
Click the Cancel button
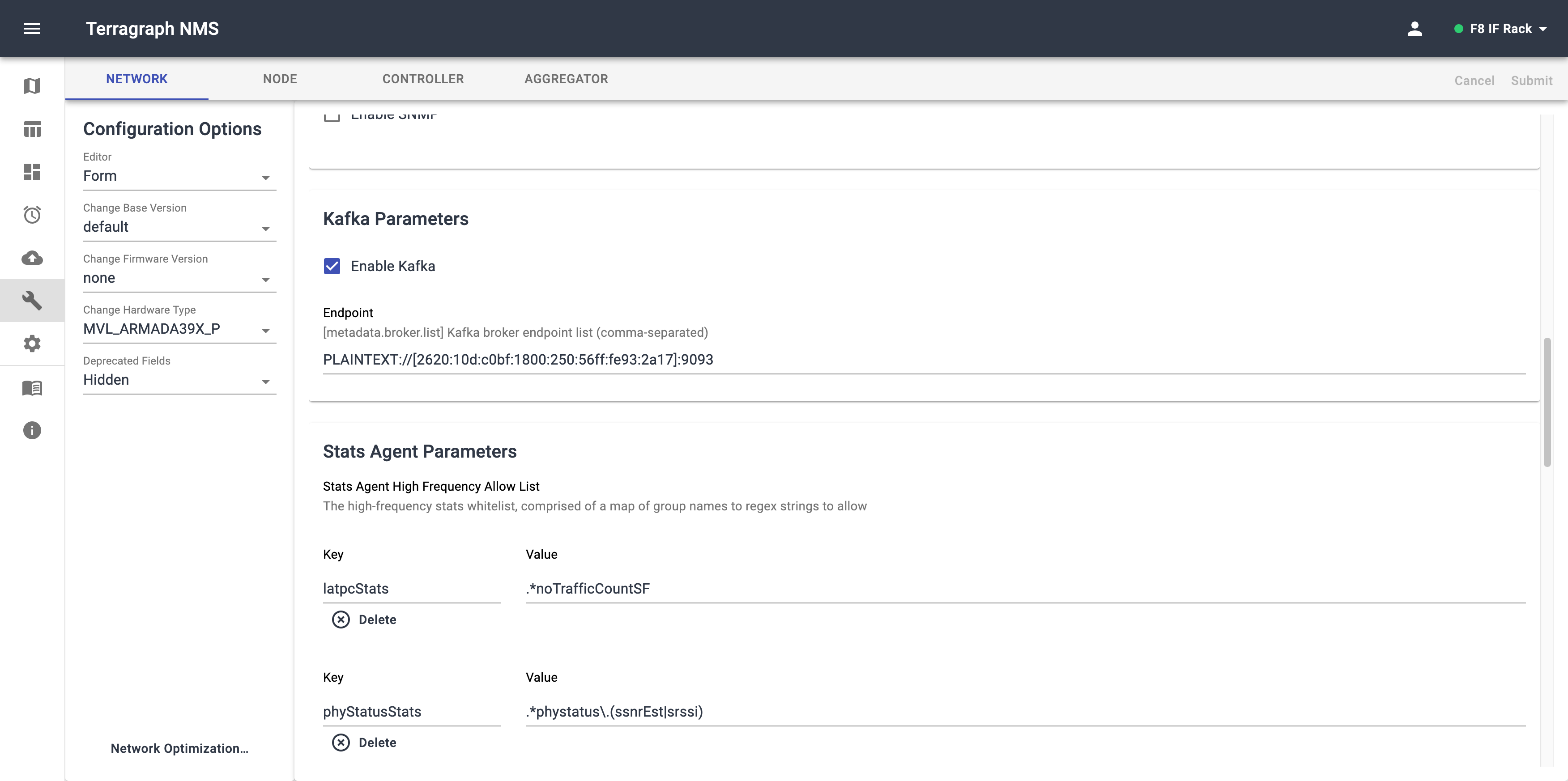(1474, 80)
